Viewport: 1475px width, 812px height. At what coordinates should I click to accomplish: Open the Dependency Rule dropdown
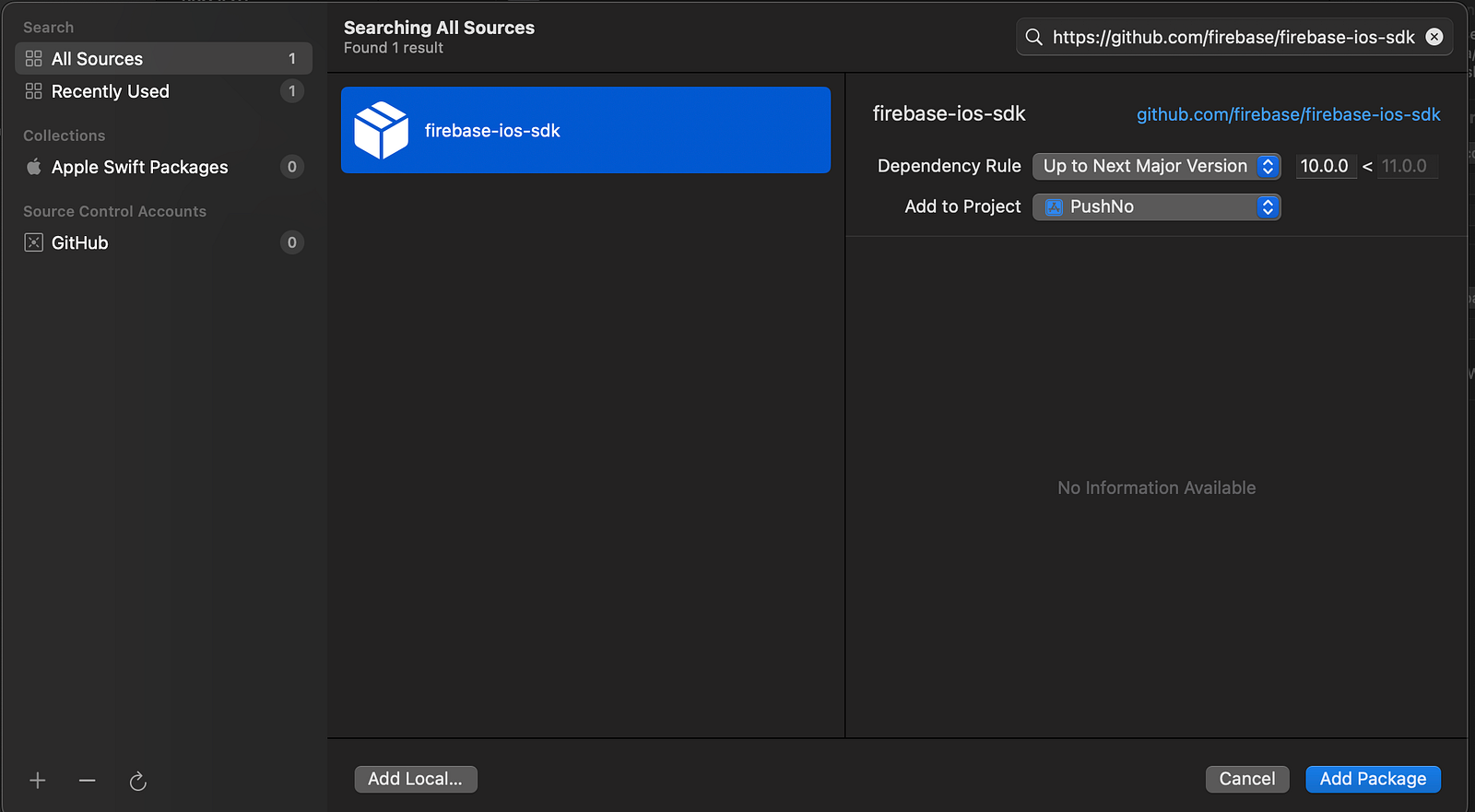pos(1157,166)
